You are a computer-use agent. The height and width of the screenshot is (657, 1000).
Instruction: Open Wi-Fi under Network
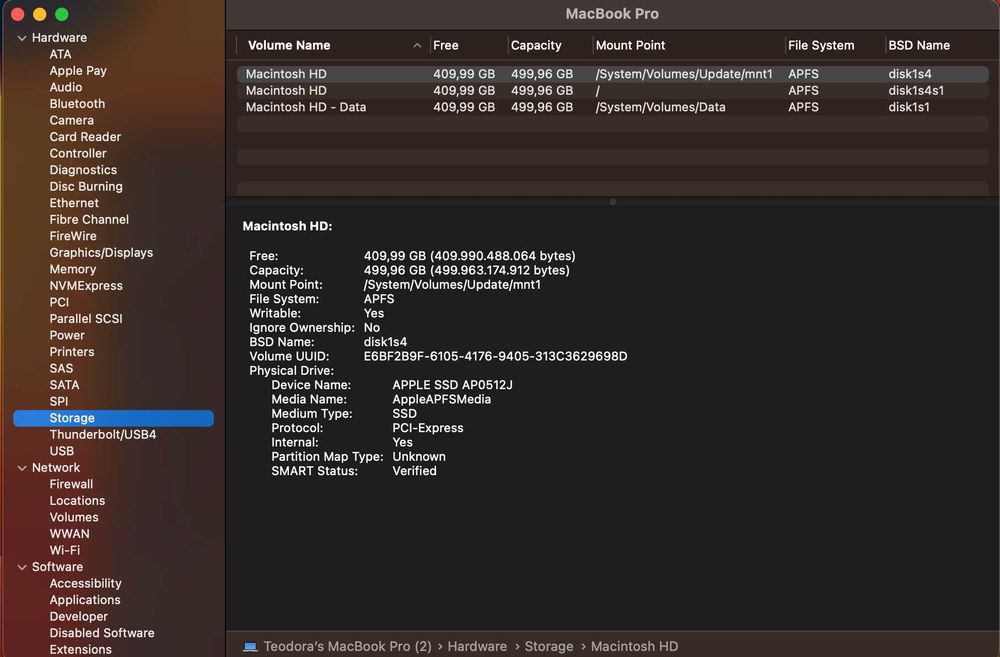click(64, 550)
